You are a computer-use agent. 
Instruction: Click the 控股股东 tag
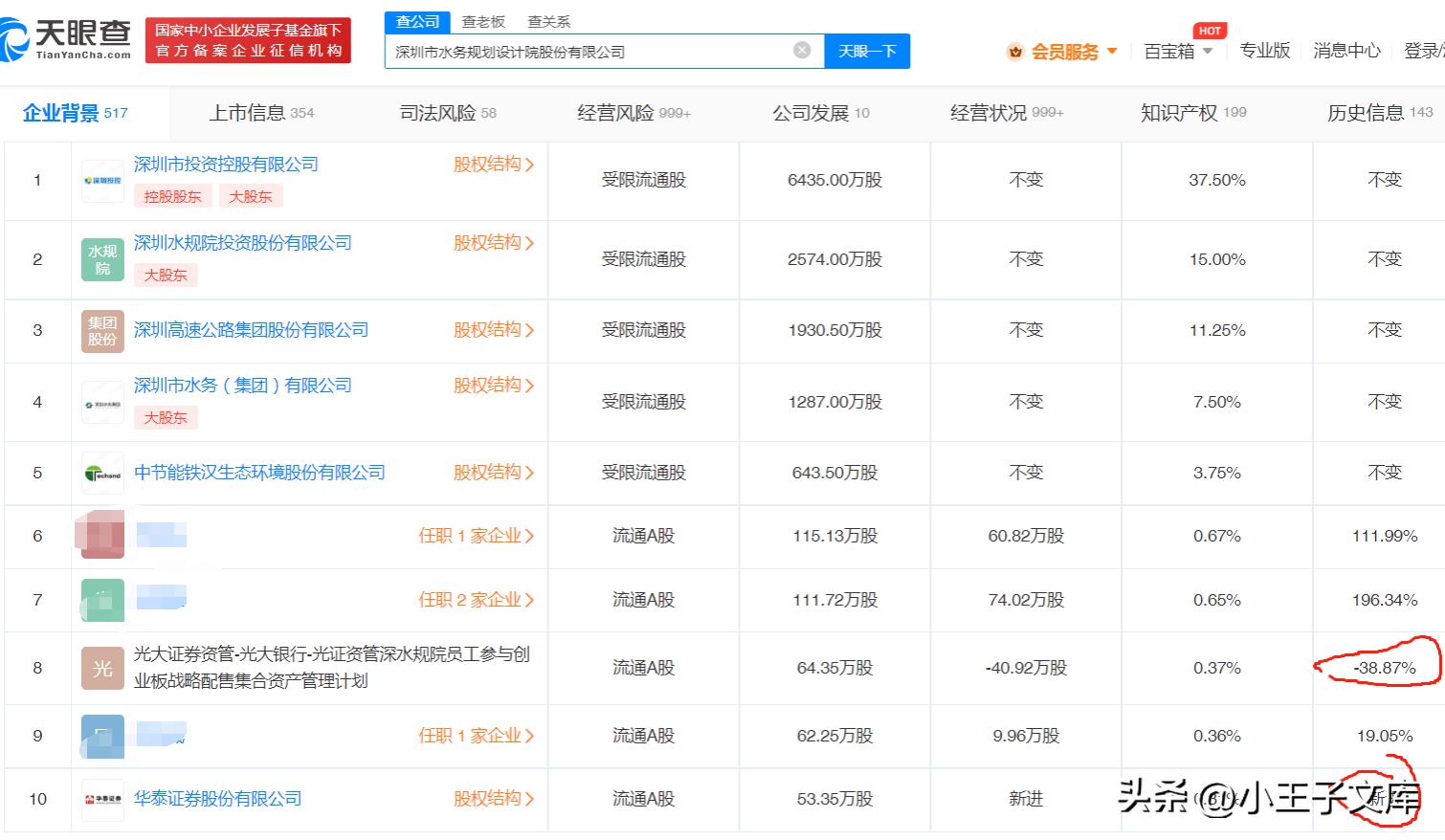(x=172, y=196)
